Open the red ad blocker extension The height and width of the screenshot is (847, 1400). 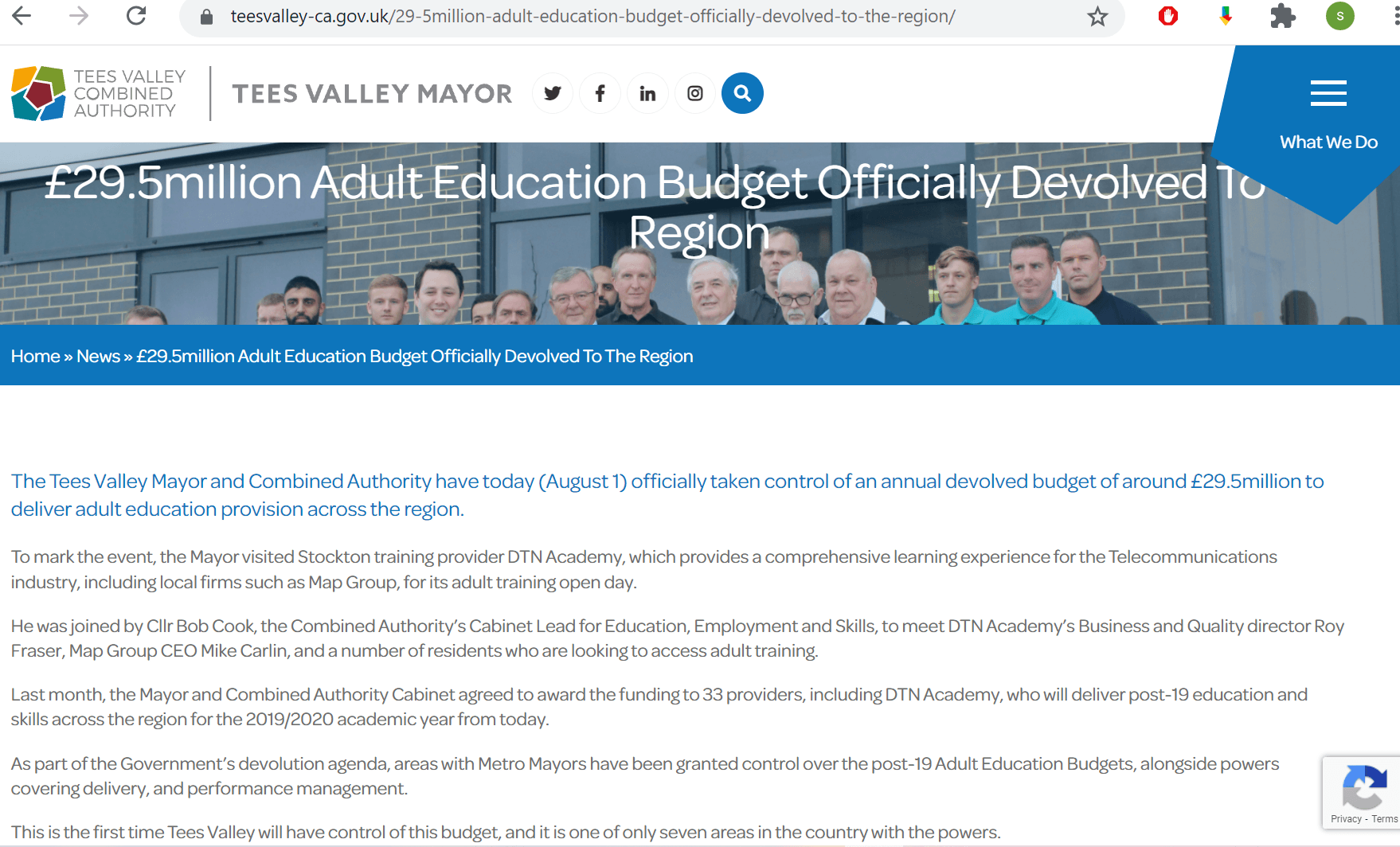(x=1168, y=16)
